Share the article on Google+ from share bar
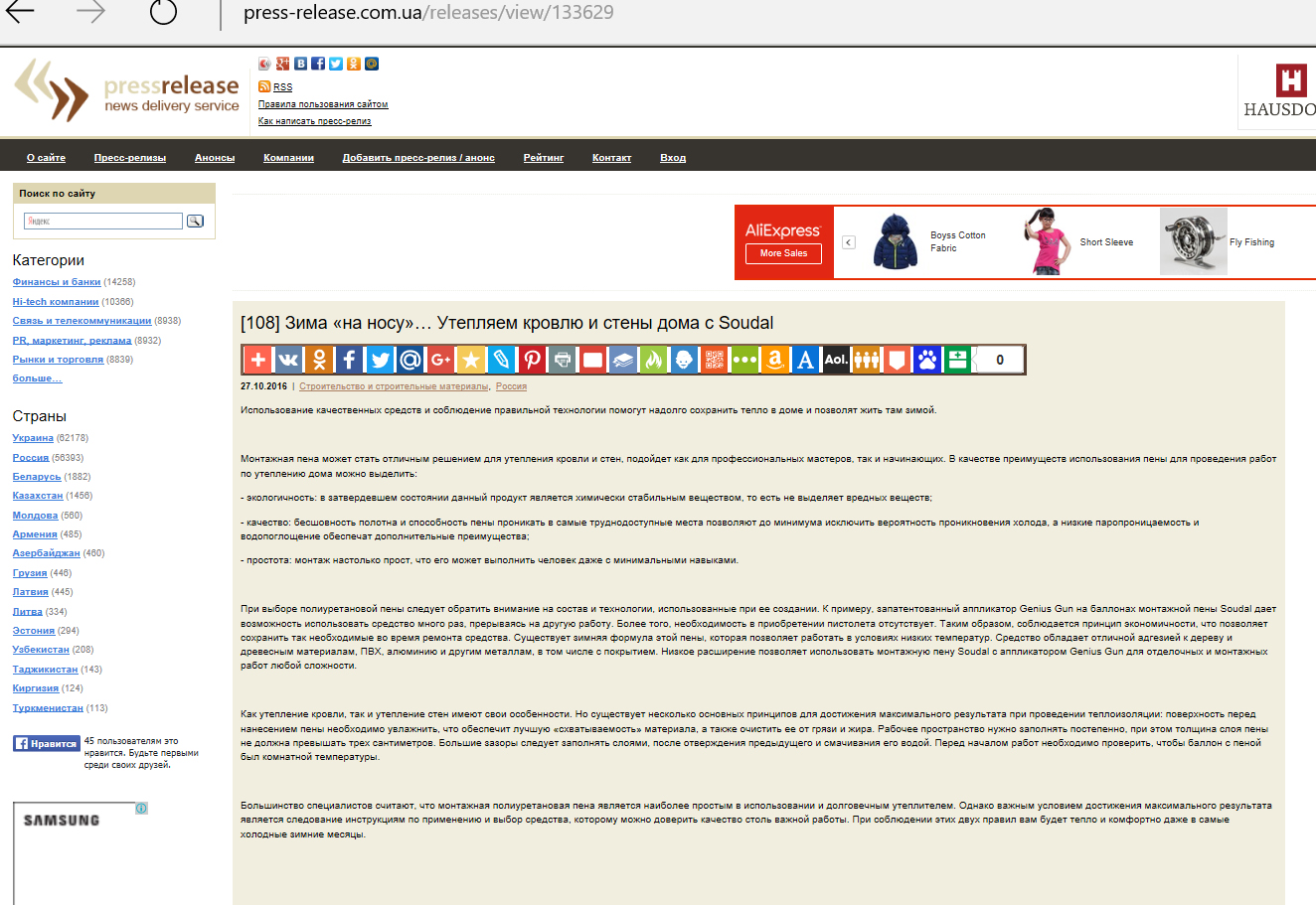This screenshot has height=905, width=1316. (440, 360)
